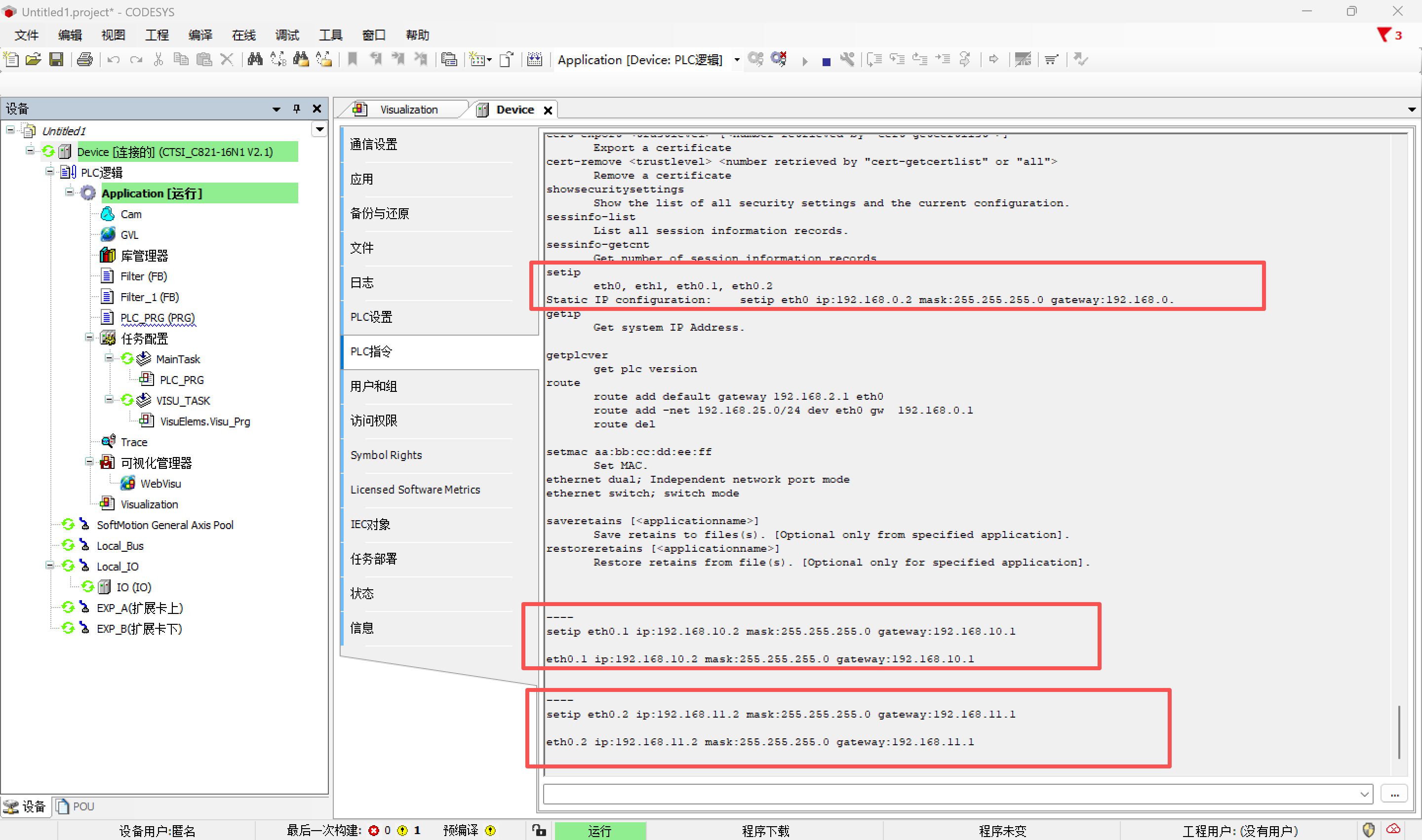Click the New file toolbar icon
This screenshot has width=1422, height=840.
11,59
